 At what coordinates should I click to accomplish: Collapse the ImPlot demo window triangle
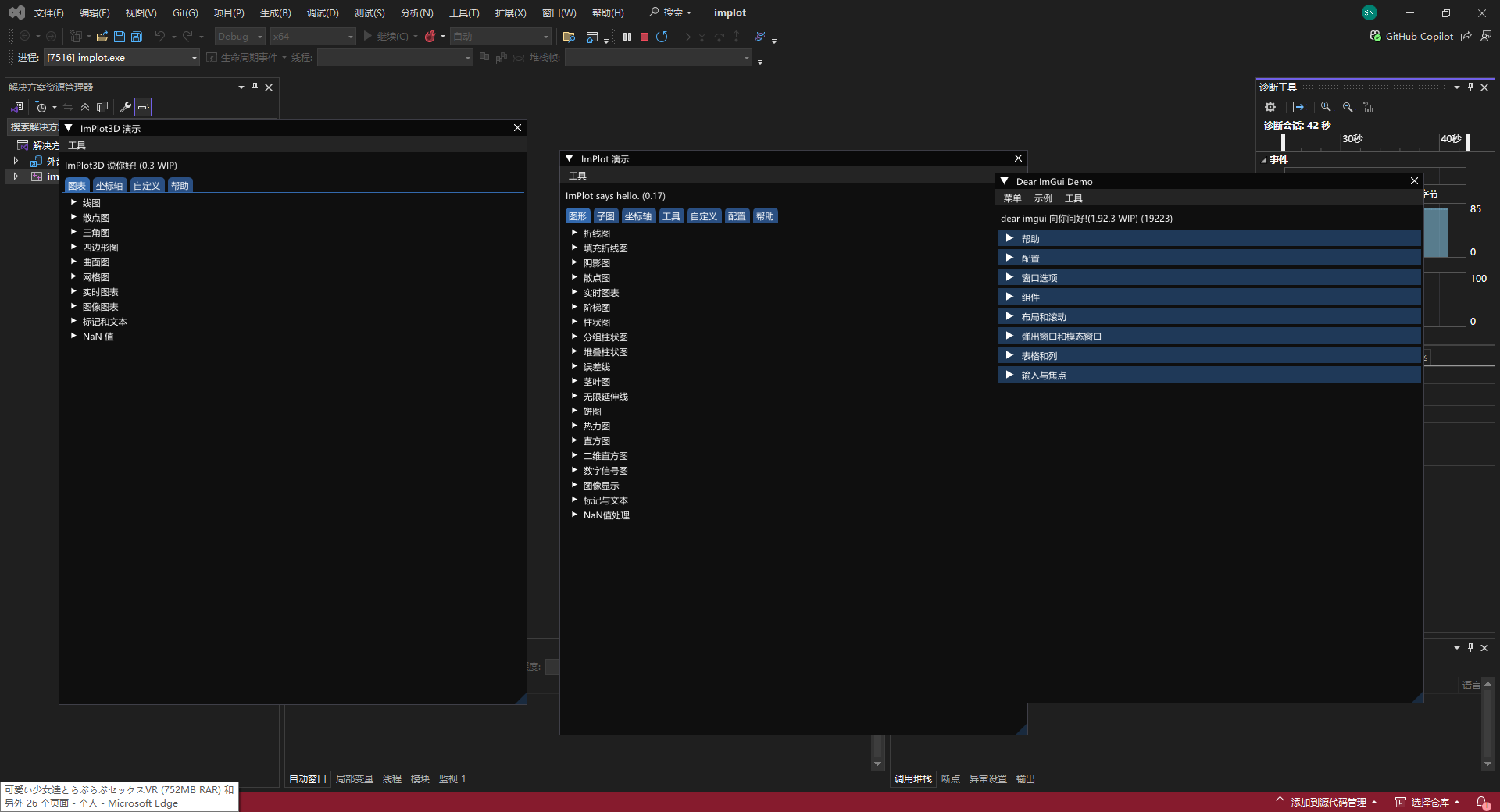coord(570,158)
